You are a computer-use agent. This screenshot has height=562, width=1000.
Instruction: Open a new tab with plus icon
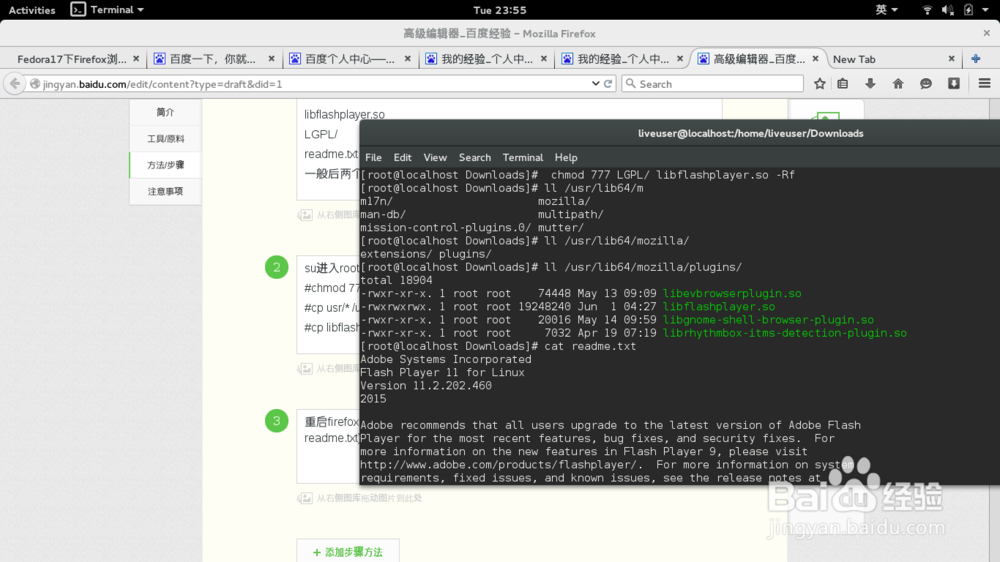tap(975, 59)
